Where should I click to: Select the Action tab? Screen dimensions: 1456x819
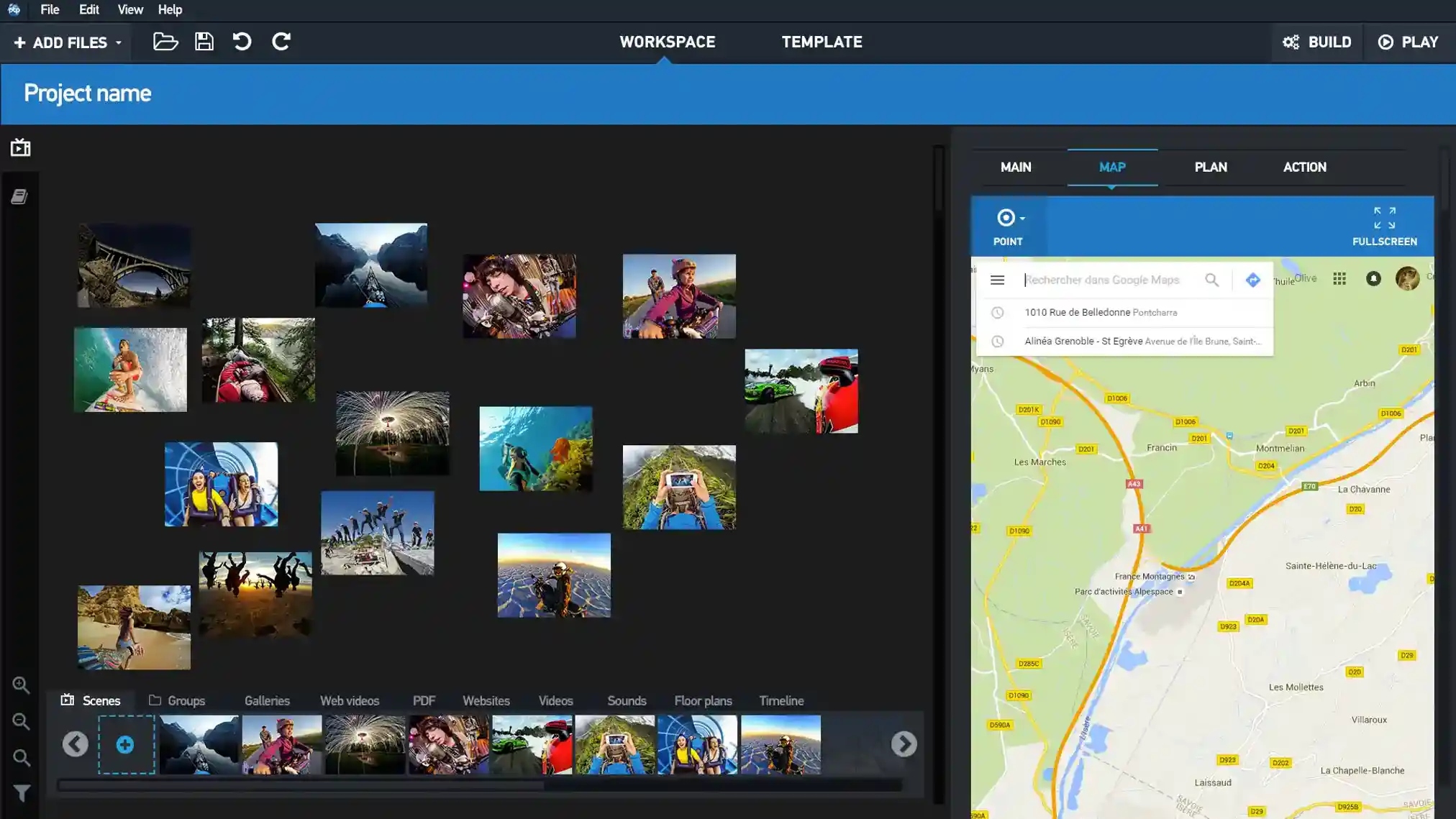(x=1304, y=167)
